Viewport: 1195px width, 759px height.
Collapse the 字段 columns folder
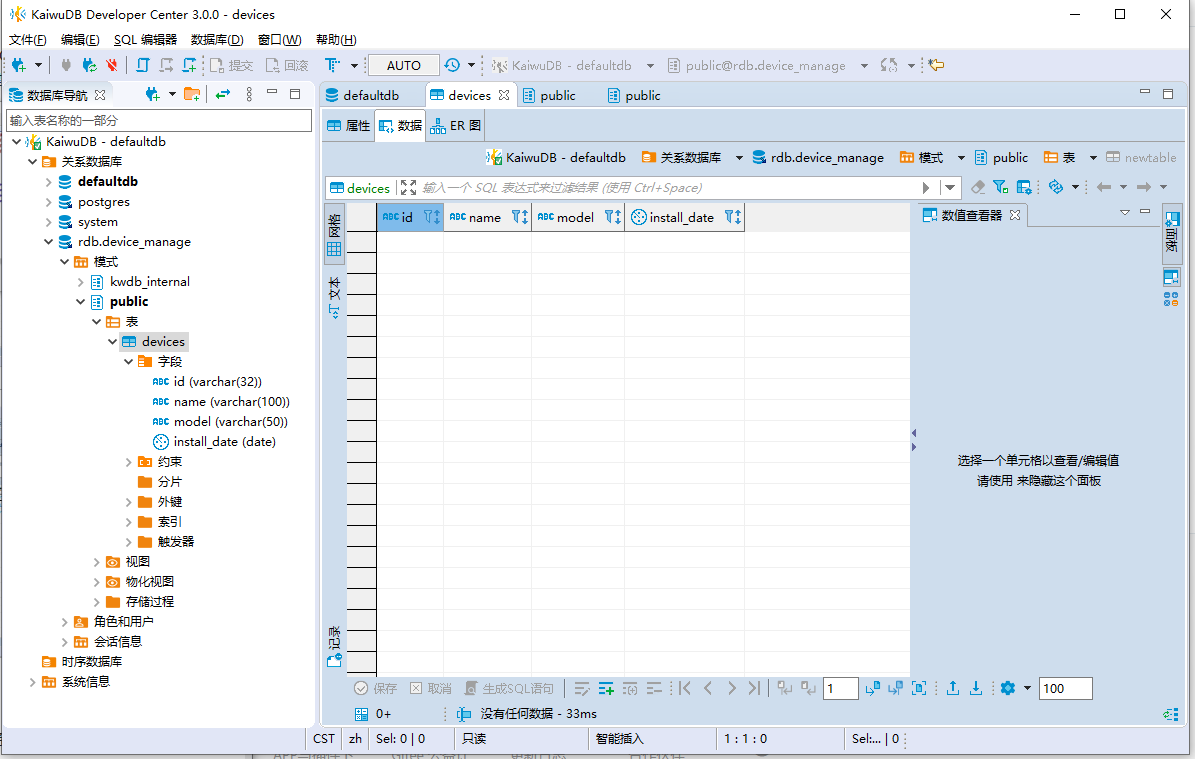[x=128, y=362]
